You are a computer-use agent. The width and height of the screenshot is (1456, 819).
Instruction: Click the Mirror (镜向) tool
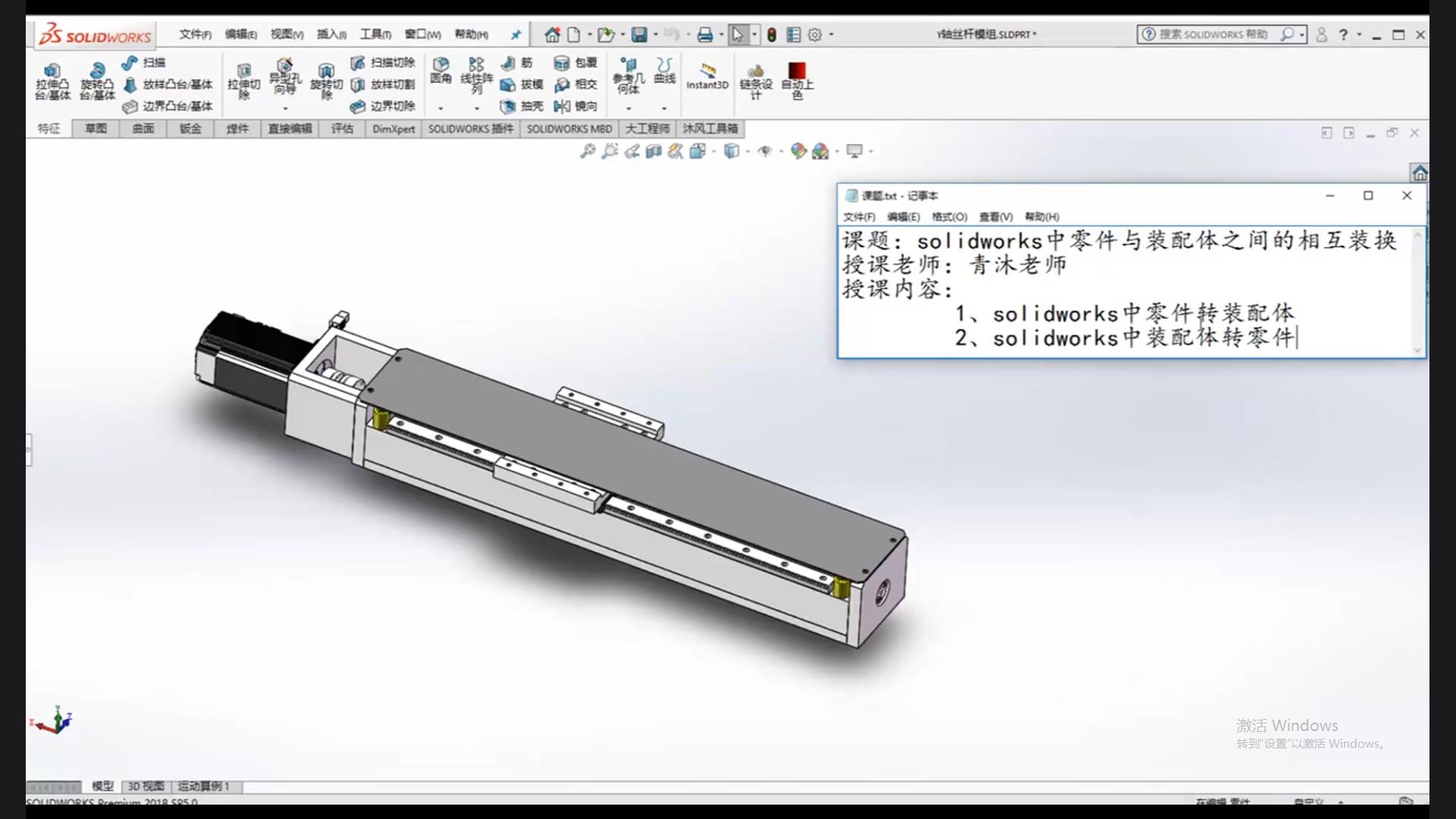(576, 106)
